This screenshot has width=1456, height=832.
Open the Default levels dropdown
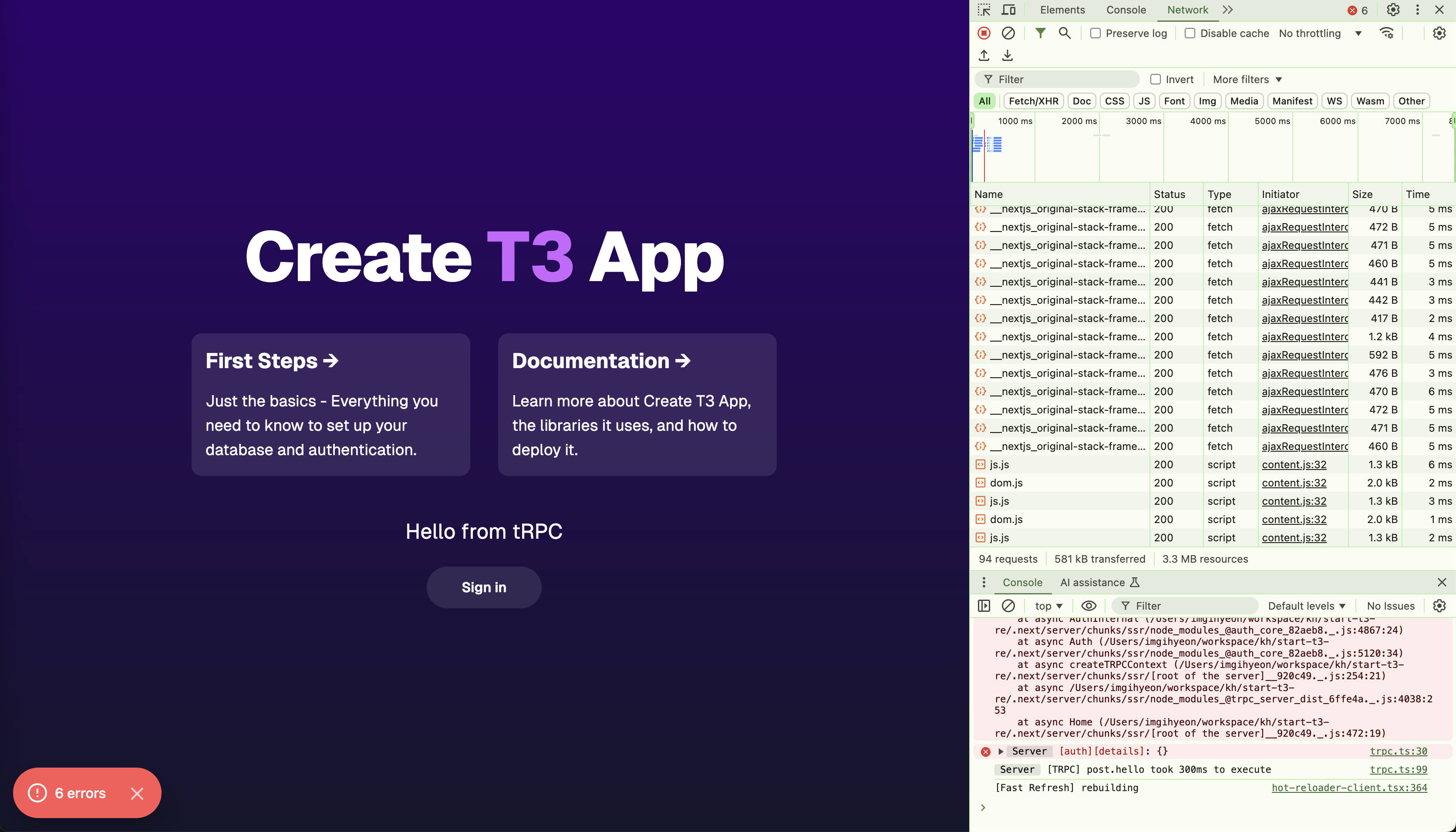tap(1306, 606)
